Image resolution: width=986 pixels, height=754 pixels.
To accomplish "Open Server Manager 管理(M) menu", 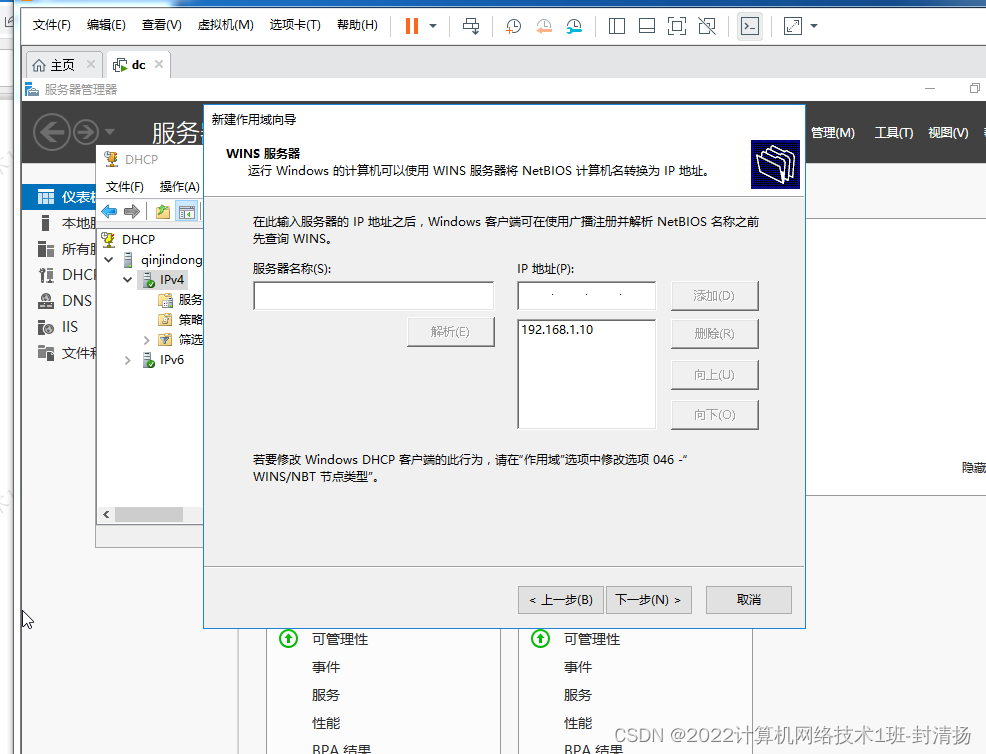I will 833,133.
